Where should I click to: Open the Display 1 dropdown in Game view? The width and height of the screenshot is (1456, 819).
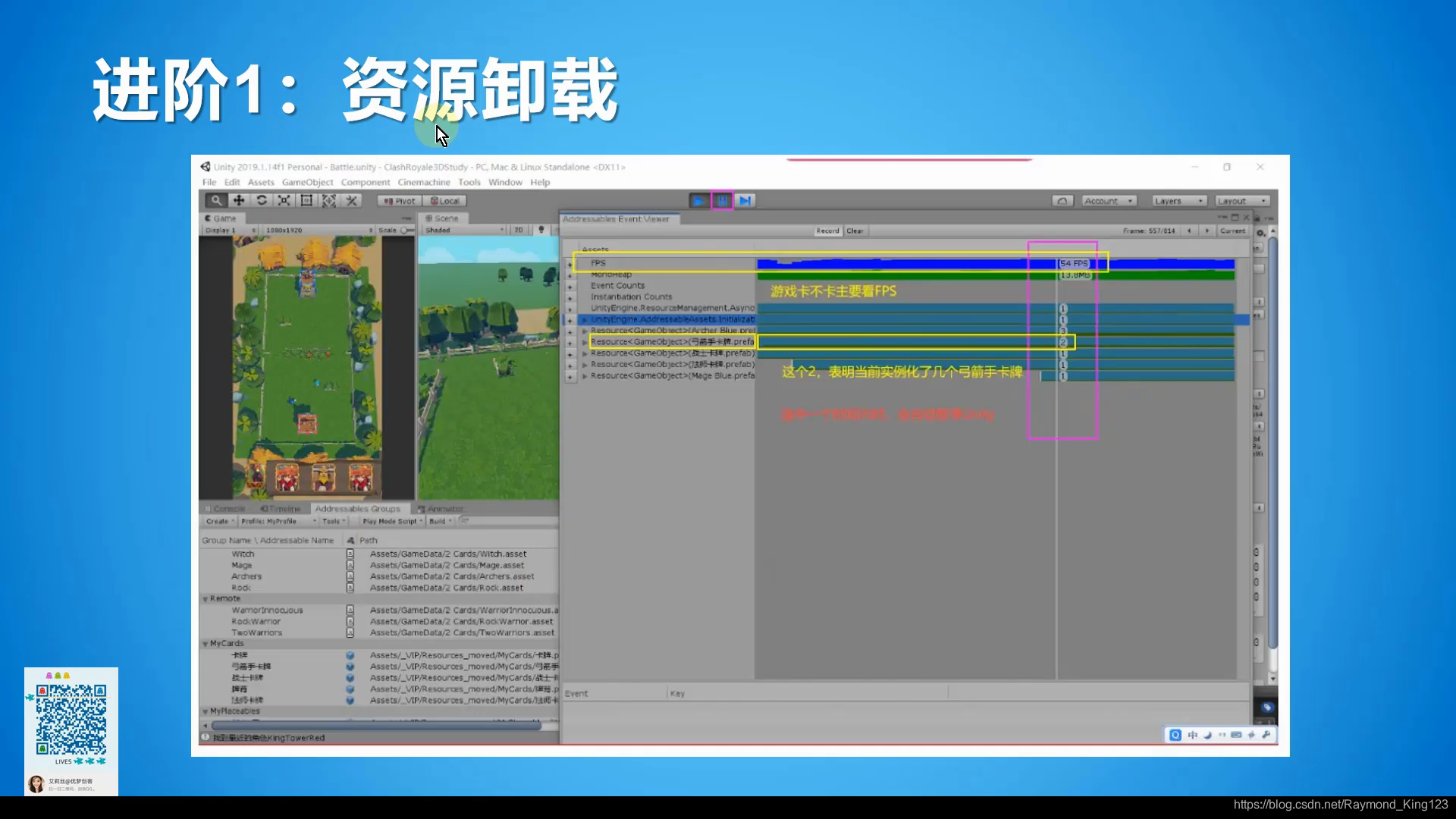[231, 230]
